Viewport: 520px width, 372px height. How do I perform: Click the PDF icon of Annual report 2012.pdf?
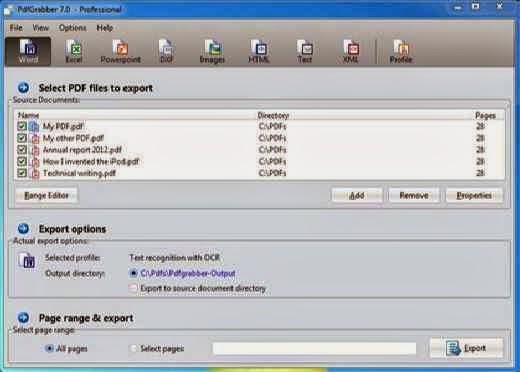point(35,150)
